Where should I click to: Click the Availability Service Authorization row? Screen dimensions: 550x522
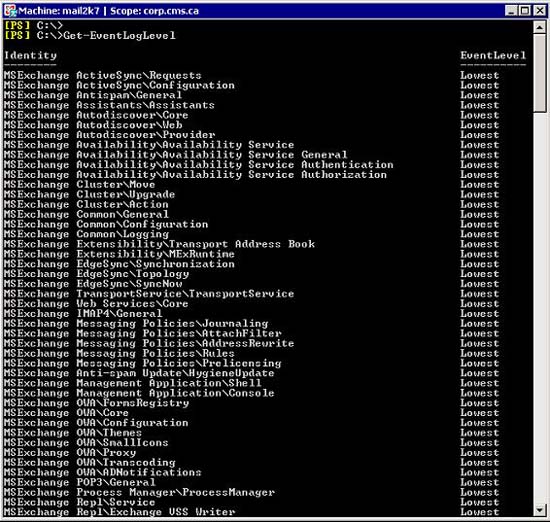pos(251,175)
